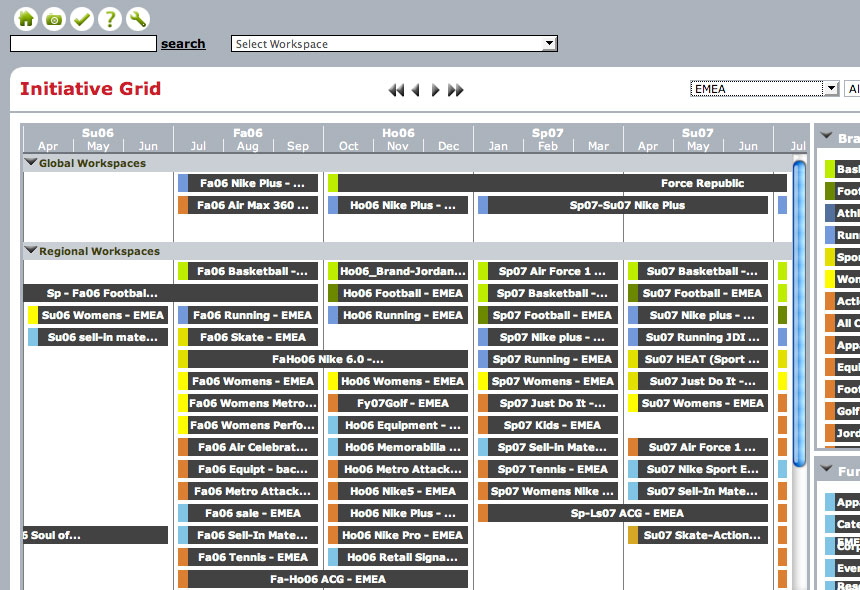Open the Select Workspace dropdown
The height and width of the screenshot is (590, 860).
coord(394,44)
